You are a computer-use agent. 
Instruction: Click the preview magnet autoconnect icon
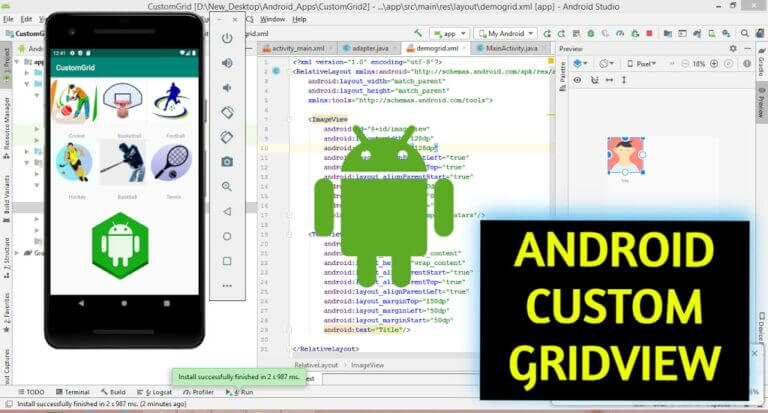pos(595,80)
